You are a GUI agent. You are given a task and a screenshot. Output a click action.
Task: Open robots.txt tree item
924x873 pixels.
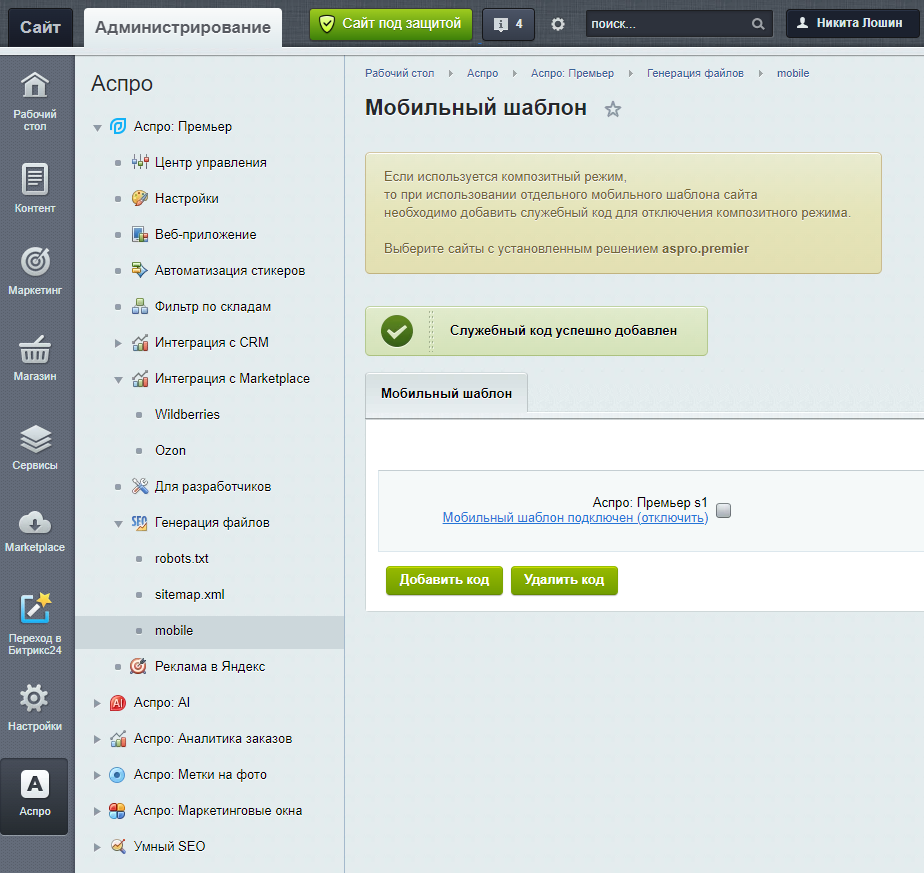pos(182,558)
